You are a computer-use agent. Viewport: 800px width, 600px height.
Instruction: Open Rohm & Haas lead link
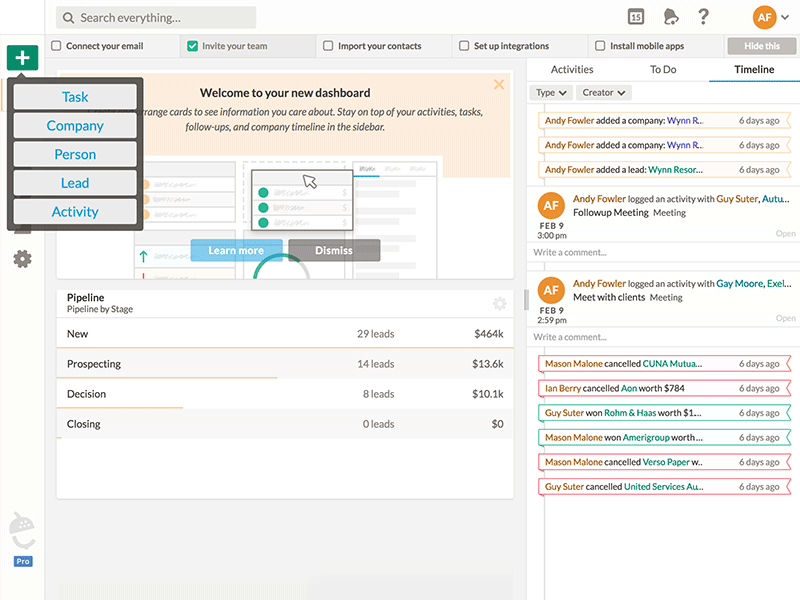pyautogui.click(x=630, y=413)
